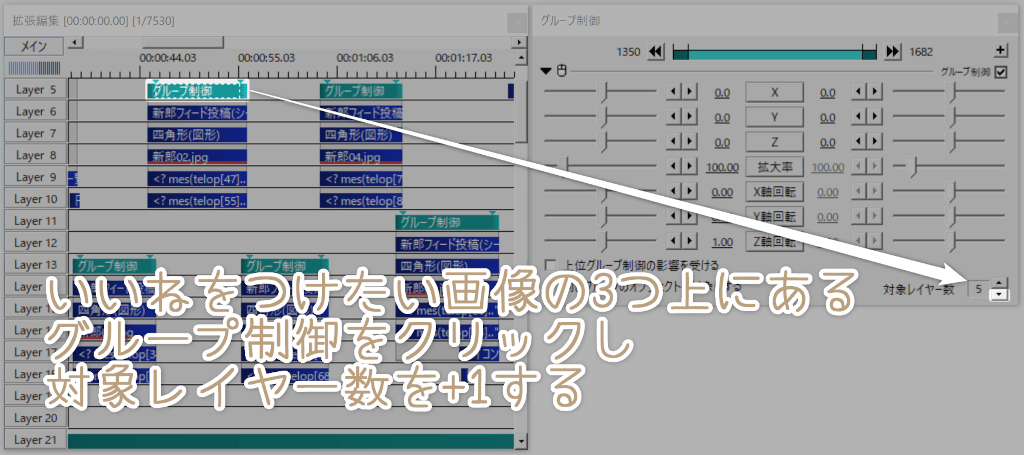Toggle the Layer 7 header button

click(x=35, y=133)
